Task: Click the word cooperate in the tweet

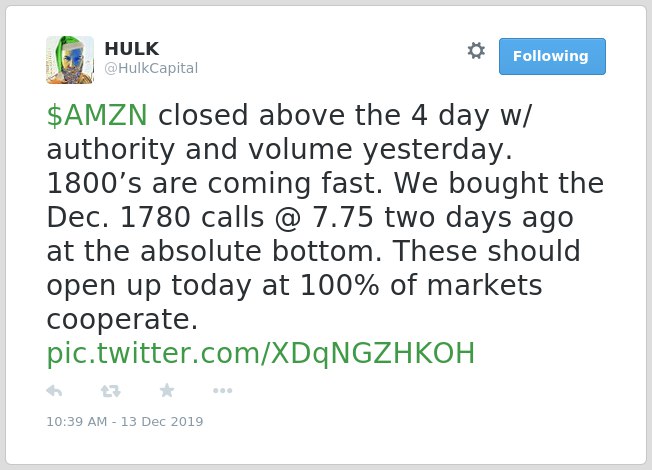Action: click(118, 319)
